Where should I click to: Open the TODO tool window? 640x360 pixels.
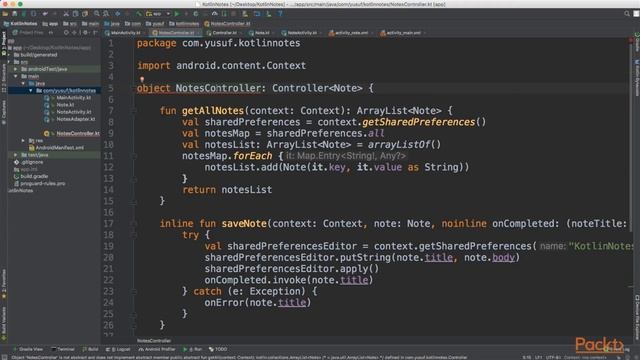218,349
